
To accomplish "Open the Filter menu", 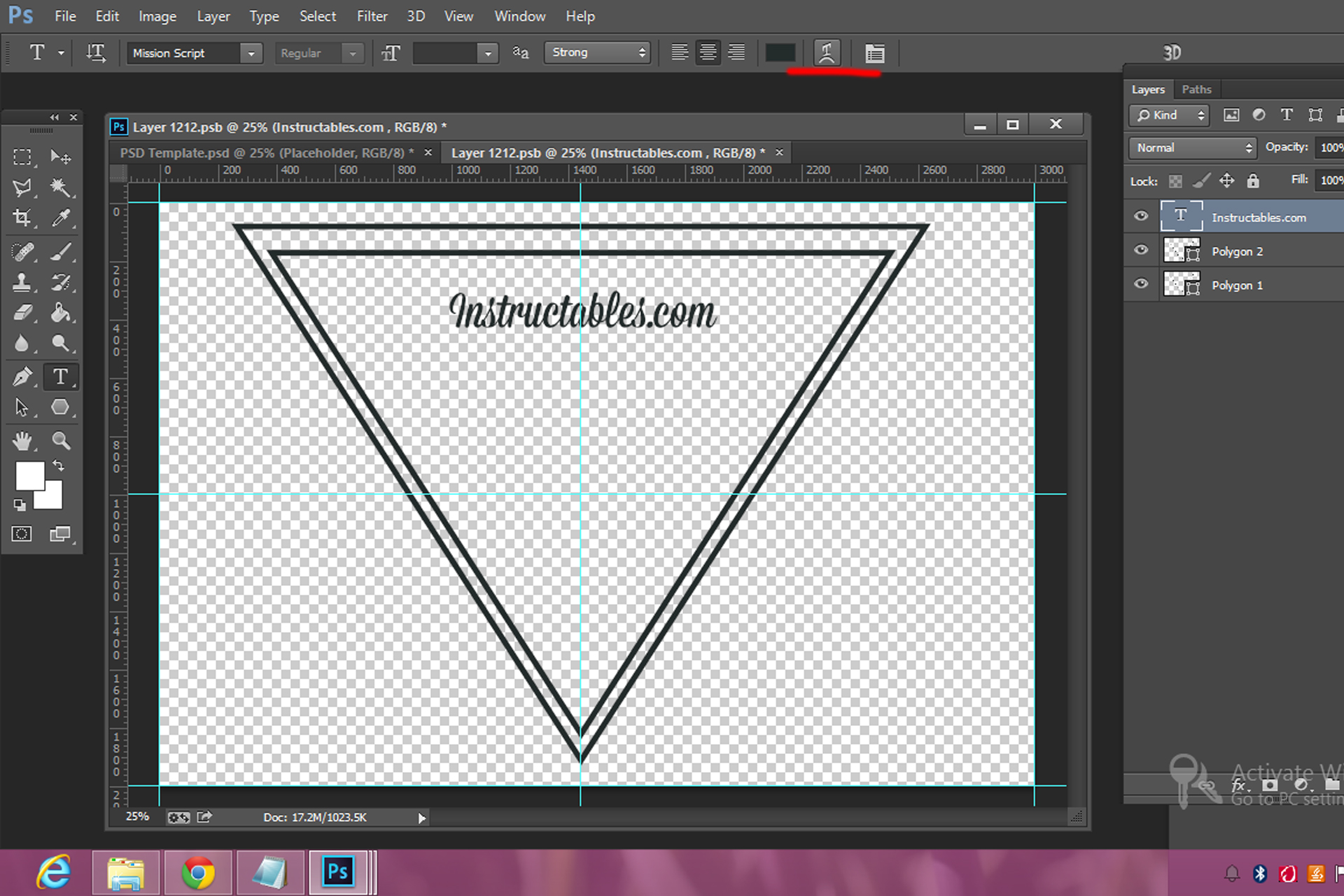I will (372, 16).
